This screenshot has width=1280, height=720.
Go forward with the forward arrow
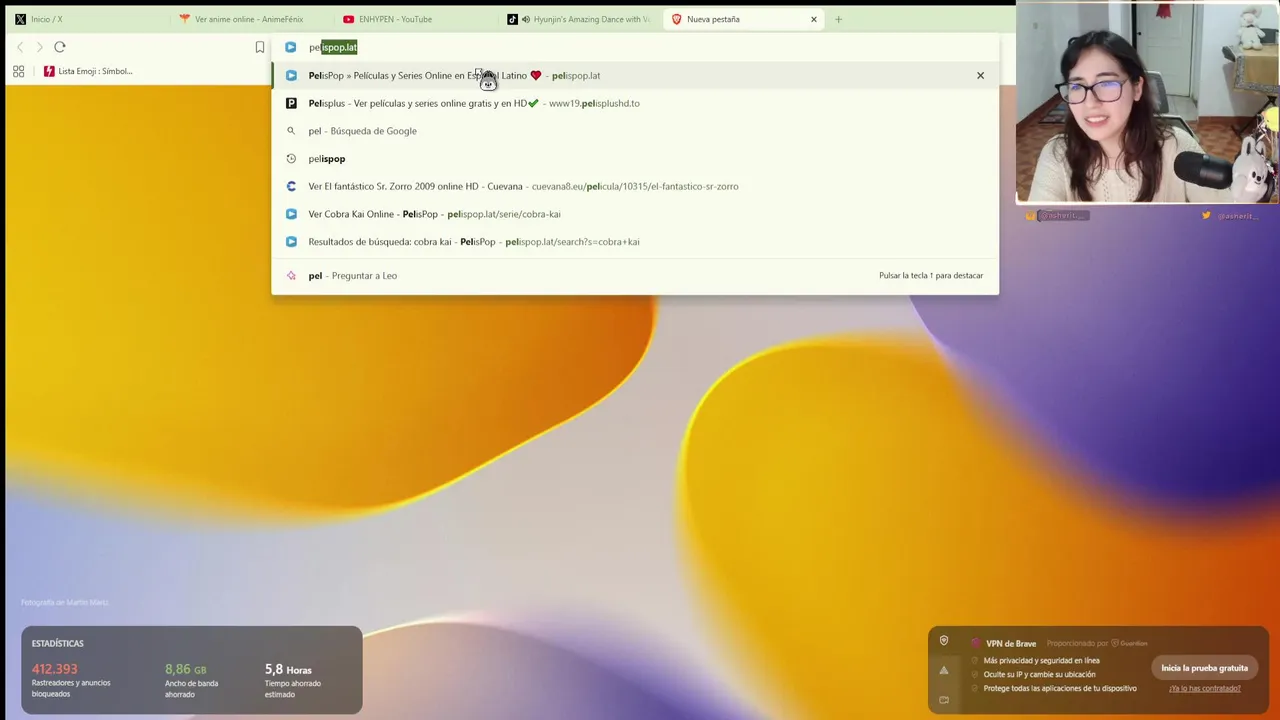coord(39,47)
